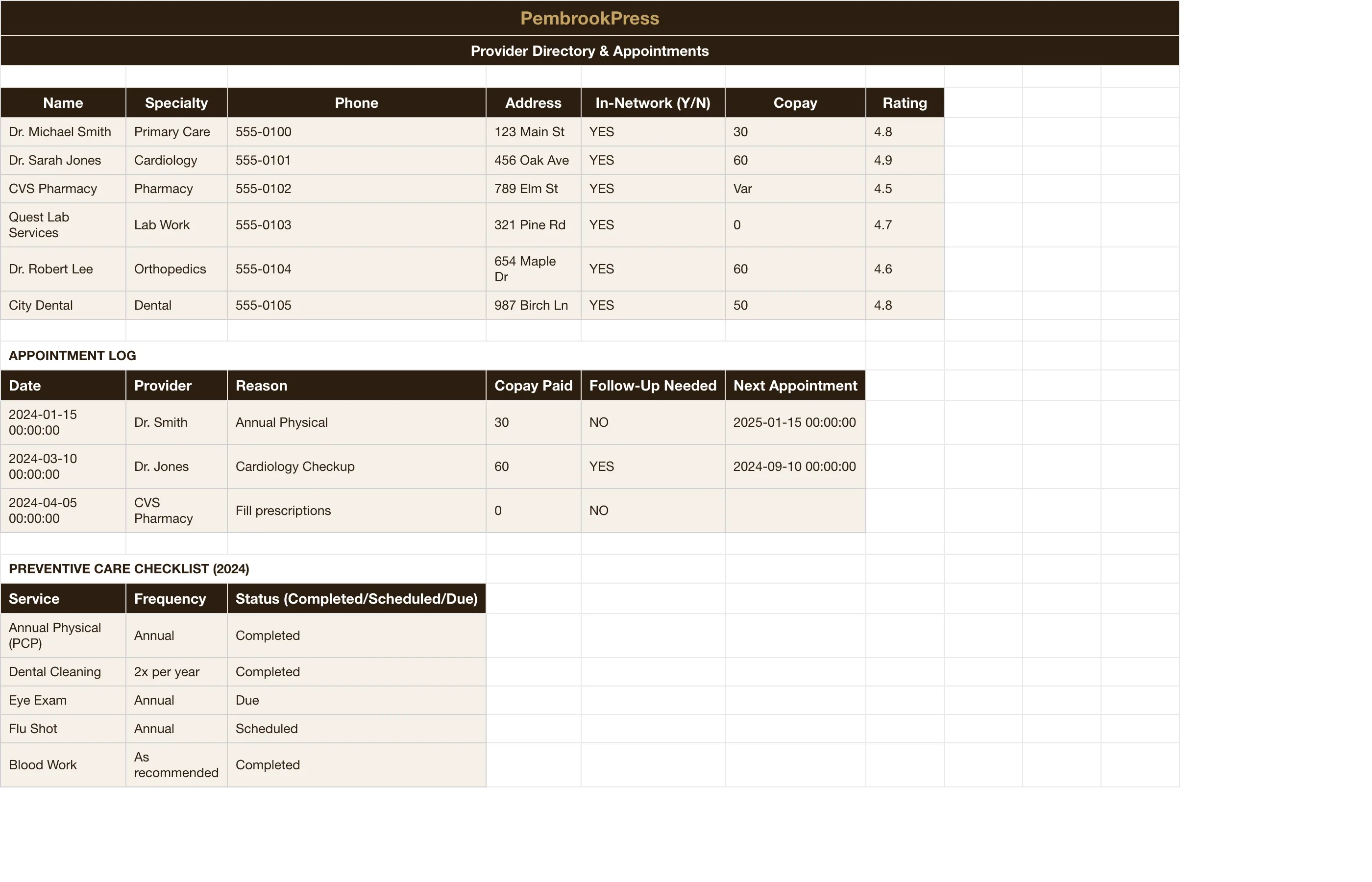
Task: Select the Blood Work service cell
Action: (63, 764)
